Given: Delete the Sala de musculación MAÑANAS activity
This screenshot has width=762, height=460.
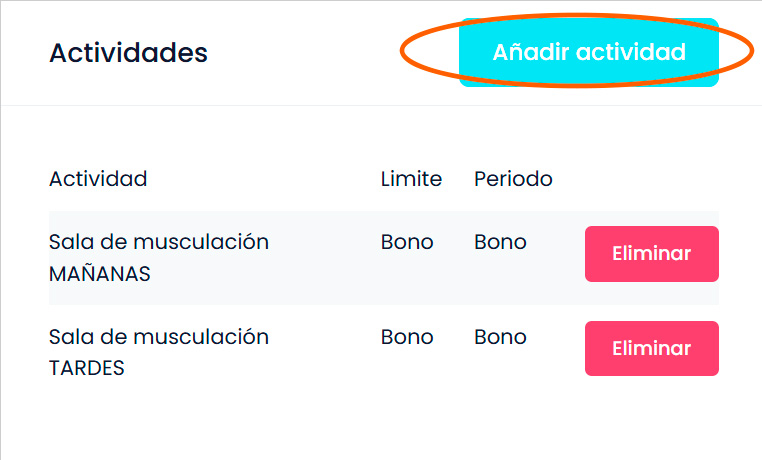Looking at the screenshot, I should coord(651,254).
